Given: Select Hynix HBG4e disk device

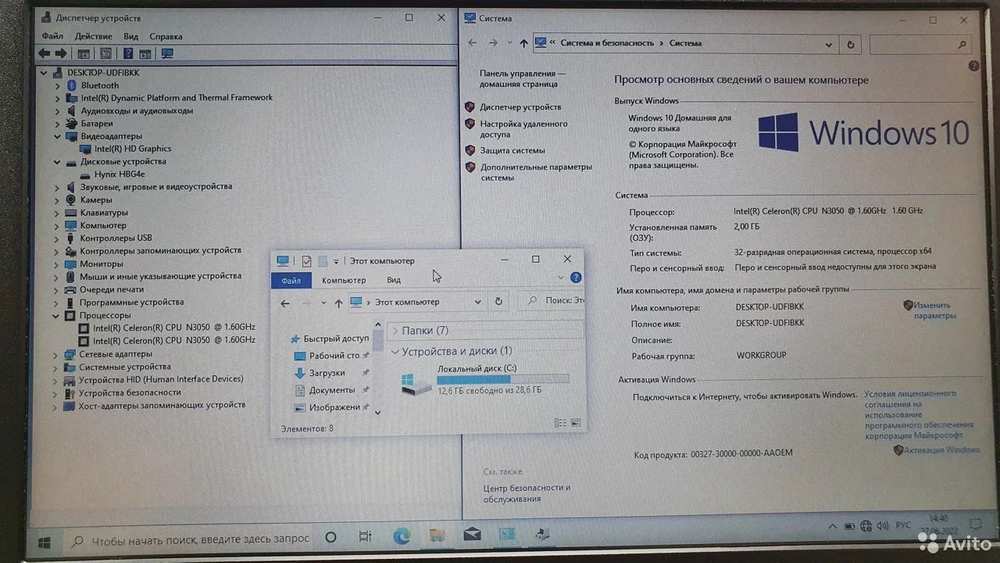Looking at the screenshot, I should (119, 174).
